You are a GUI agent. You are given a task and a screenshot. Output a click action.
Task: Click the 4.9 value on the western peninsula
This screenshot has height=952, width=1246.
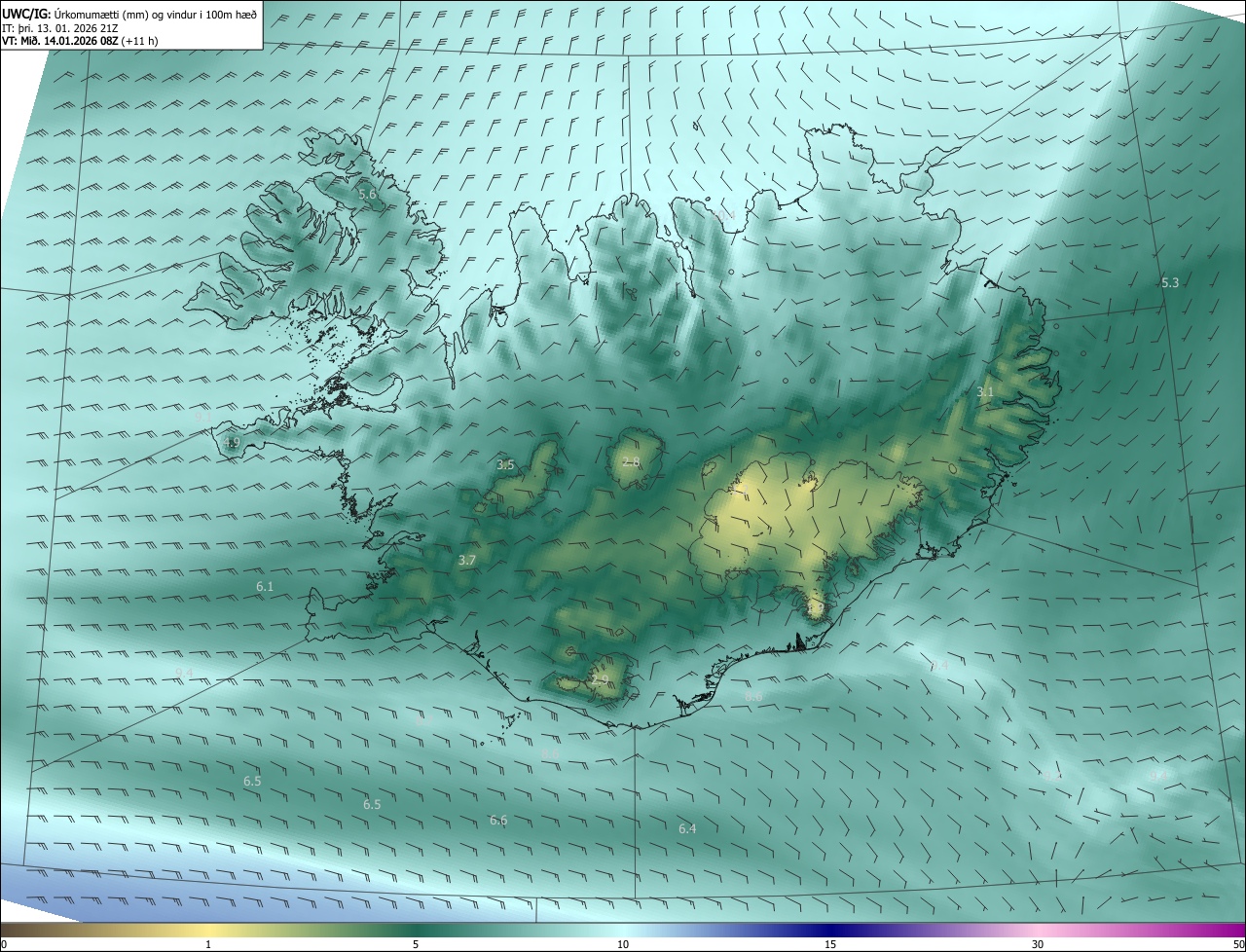(x=232, y=443)
